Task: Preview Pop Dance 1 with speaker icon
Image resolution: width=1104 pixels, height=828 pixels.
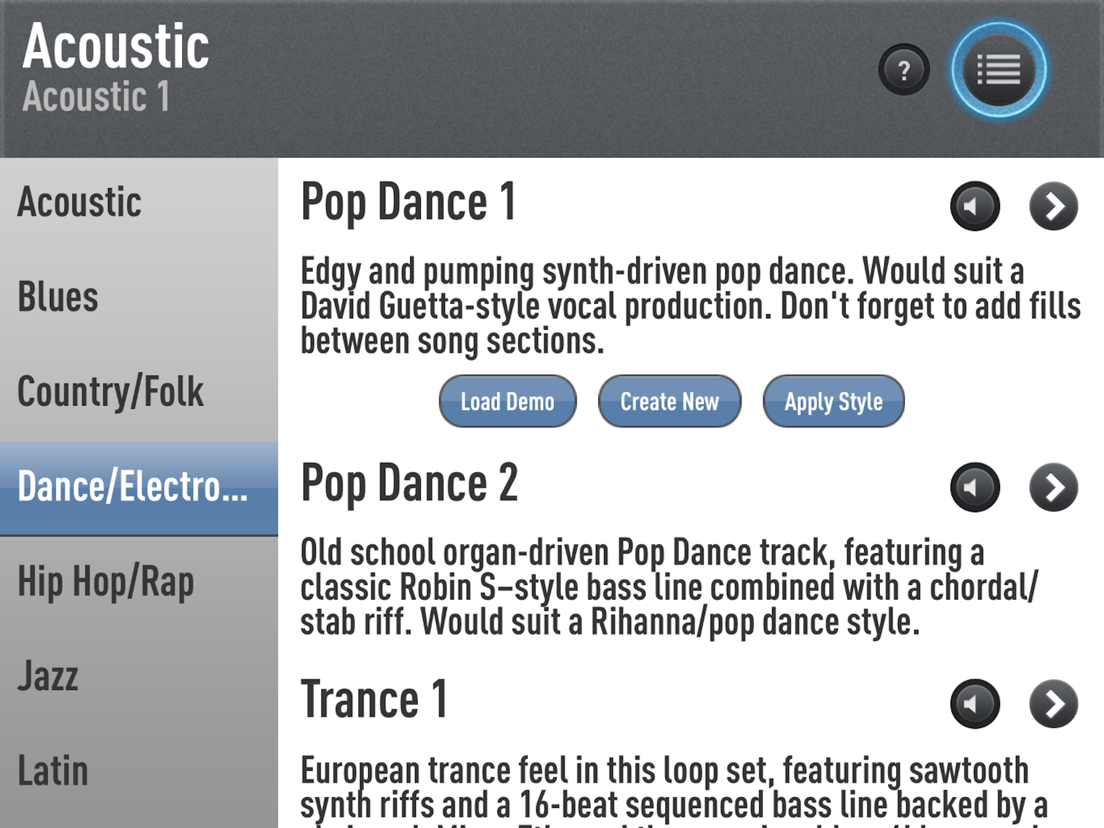Action: [x=975, y=206]
